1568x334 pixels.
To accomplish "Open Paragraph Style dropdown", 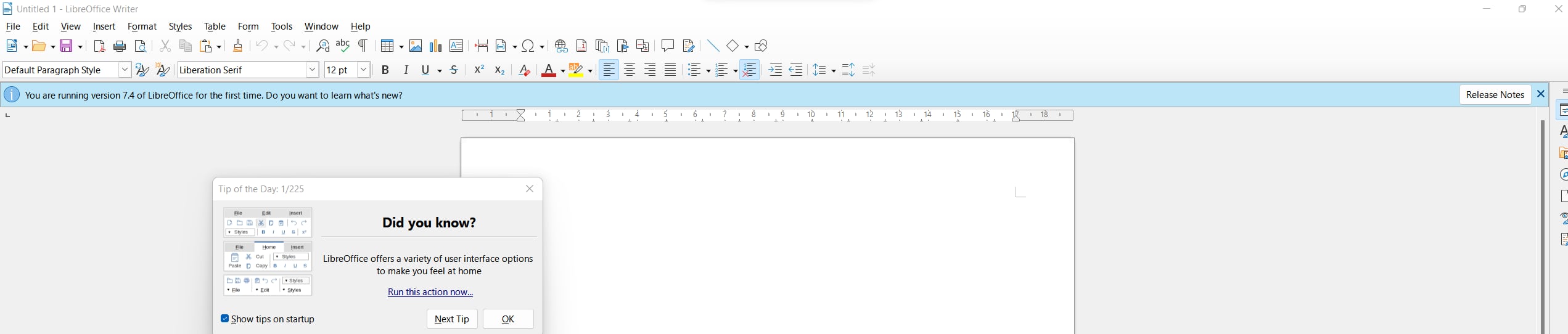I will pyautogui.click(x=125, y=70).
